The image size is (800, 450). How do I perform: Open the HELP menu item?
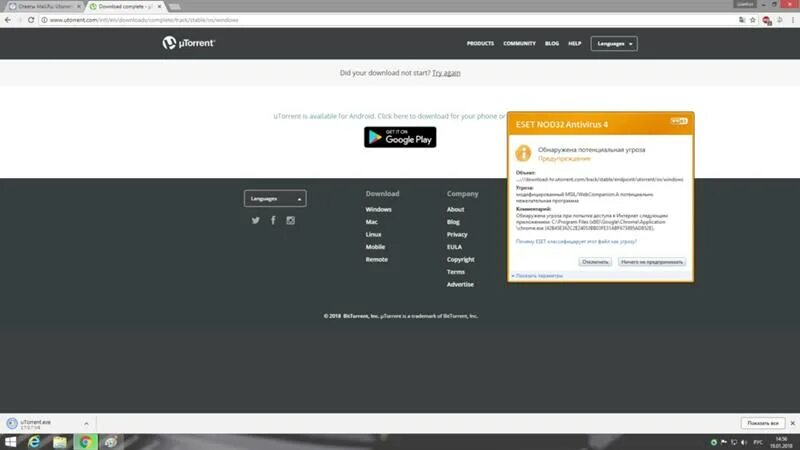point(574,43)
